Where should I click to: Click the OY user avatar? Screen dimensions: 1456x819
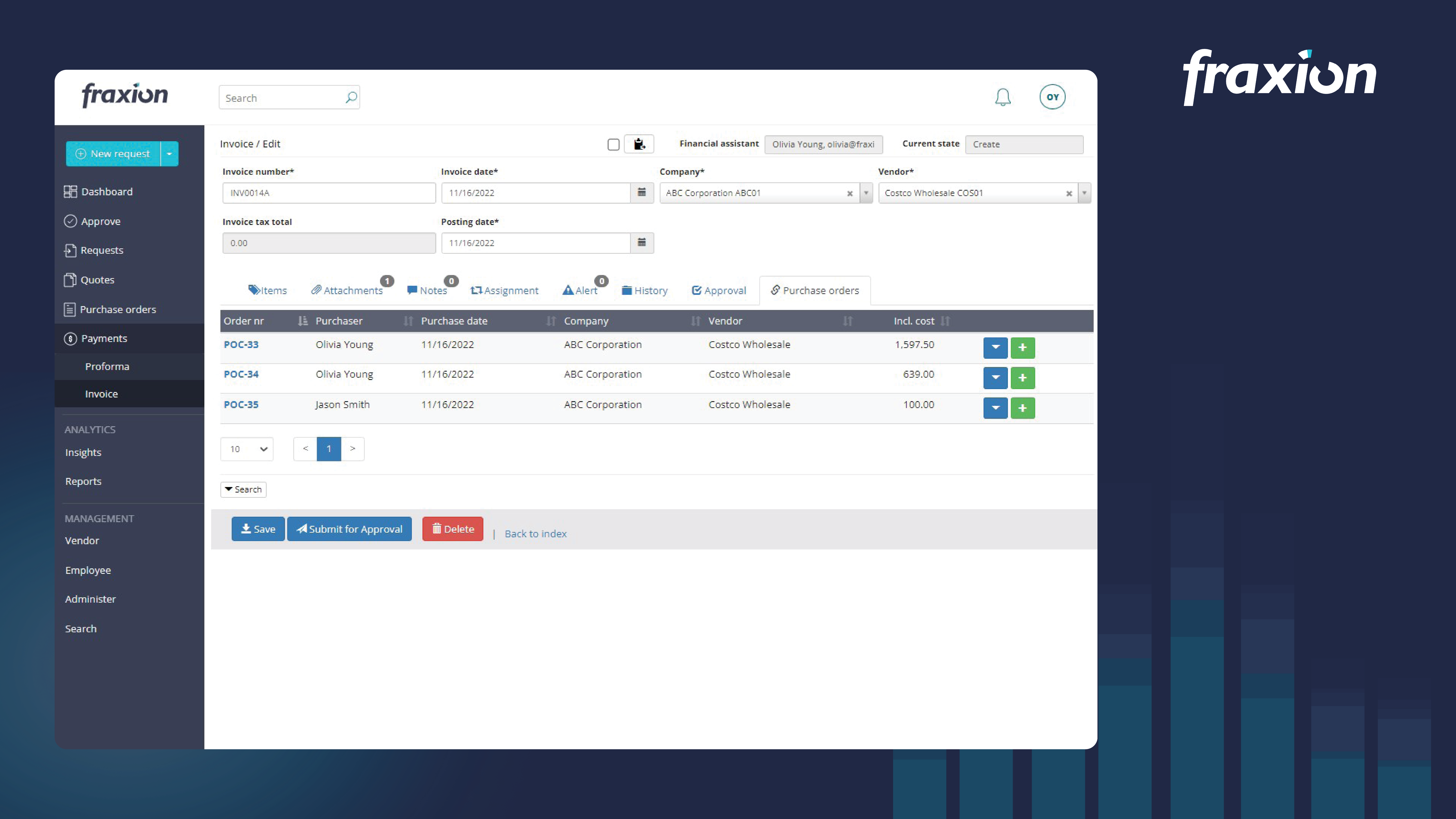pos(1053,97)
